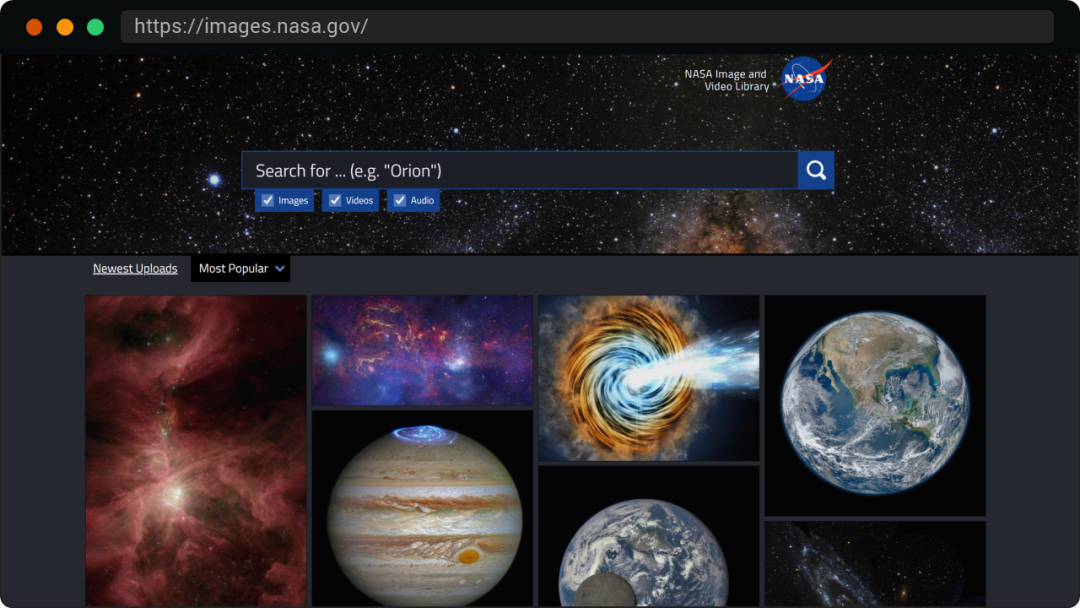Select the browser address bar URL
The height and width of the screenshot is (608, 1080).
pyautogui.click(x=587, y=26)
